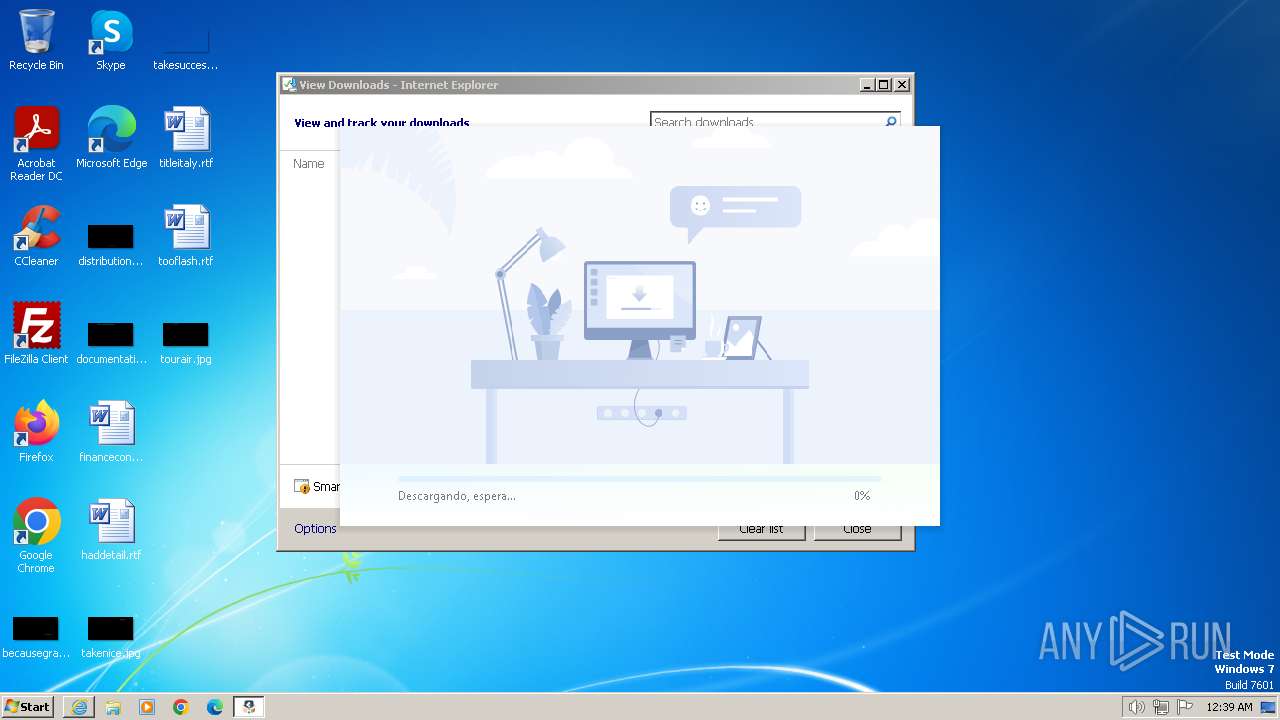This screenshot has height=720, width=1280.
Task: Open media player taskbar icon
Action: pos(147,707)
